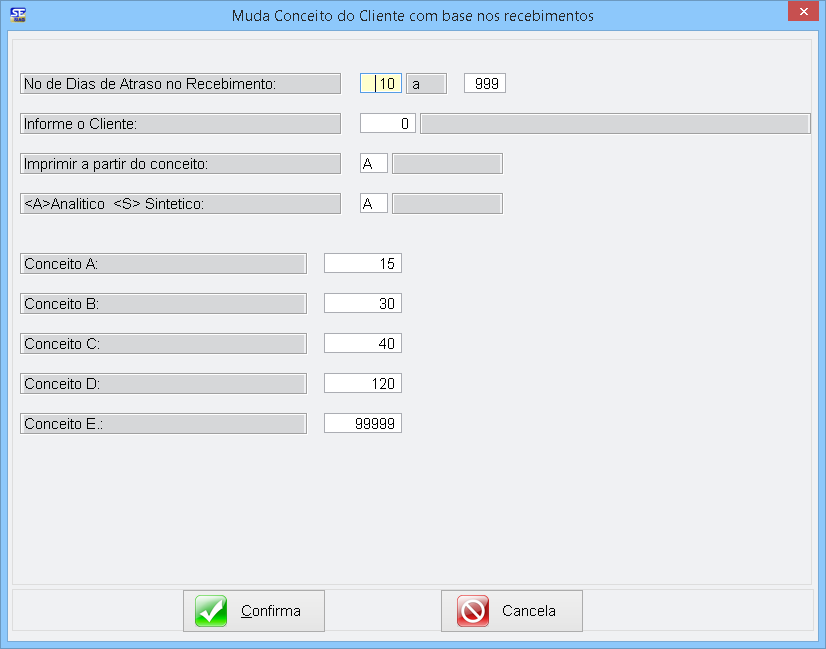Click the grey client name box beside the code

(614, 124)
